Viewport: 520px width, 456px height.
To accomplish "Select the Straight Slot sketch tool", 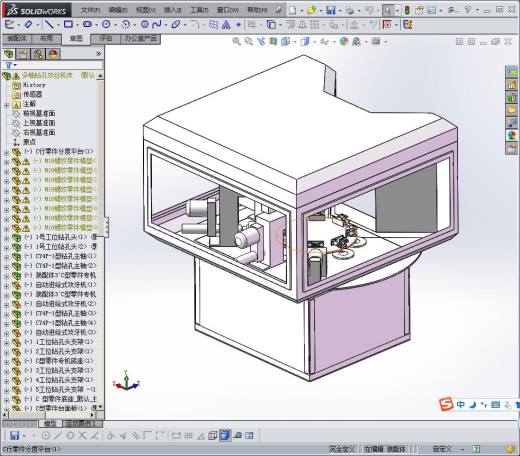I will pos(87,24).
